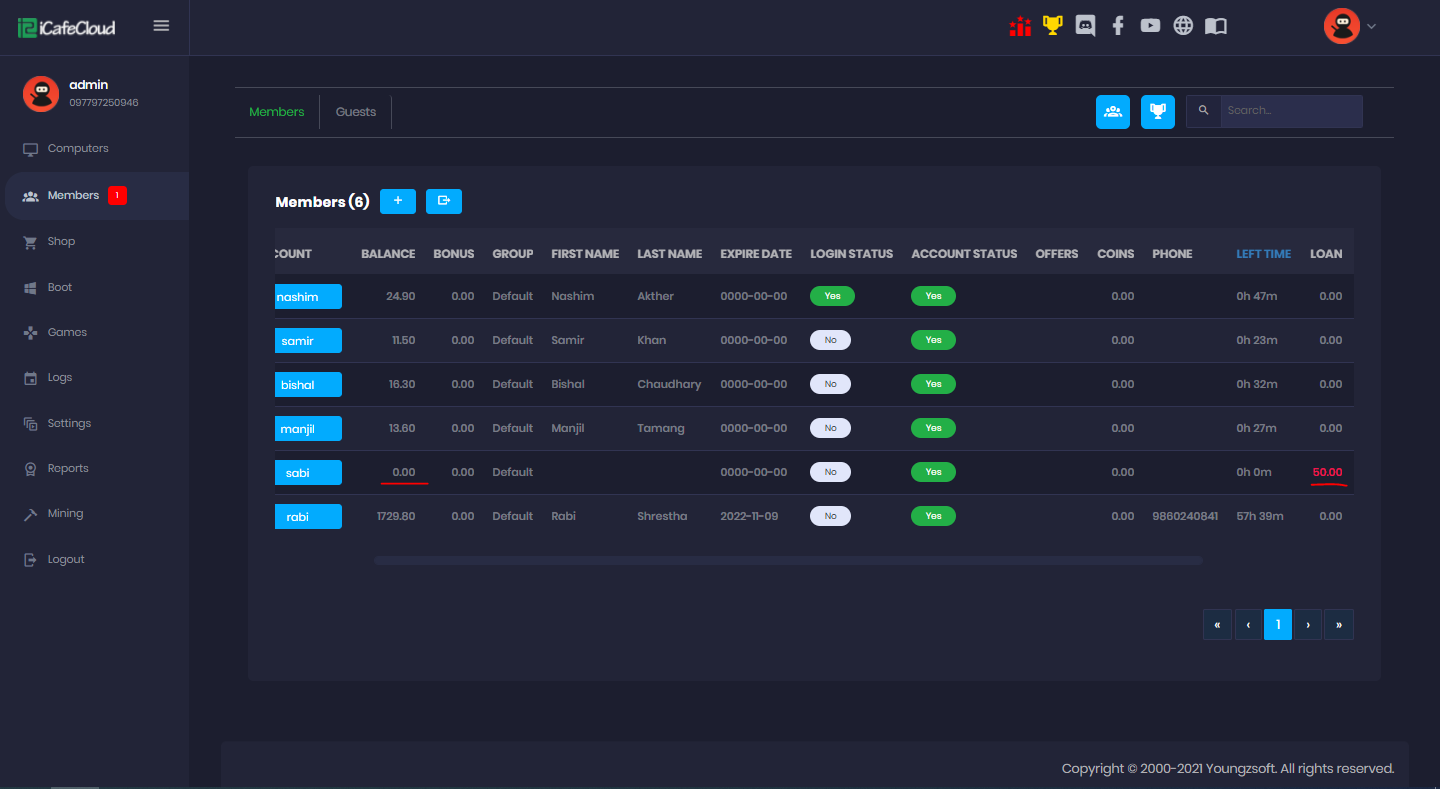The height and width of the screenshot is (789, 1440).
Task: Click the Facebook icon in header
Action: 1118,26
